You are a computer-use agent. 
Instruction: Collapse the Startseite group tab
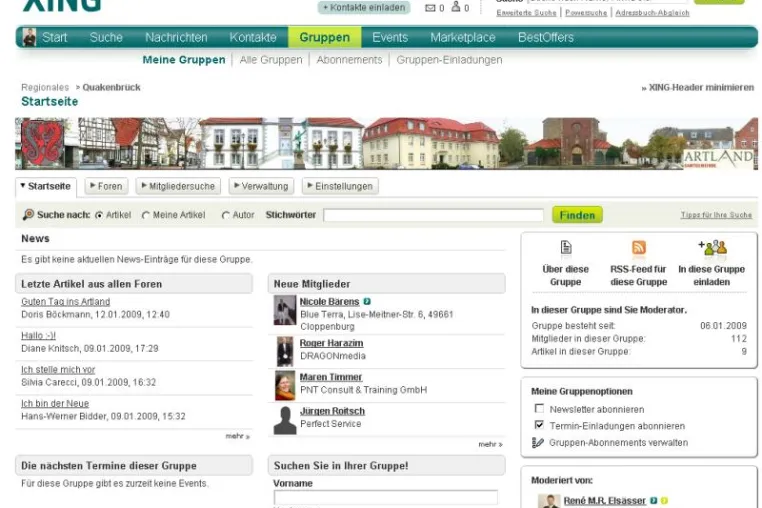(x=46, y=186)
